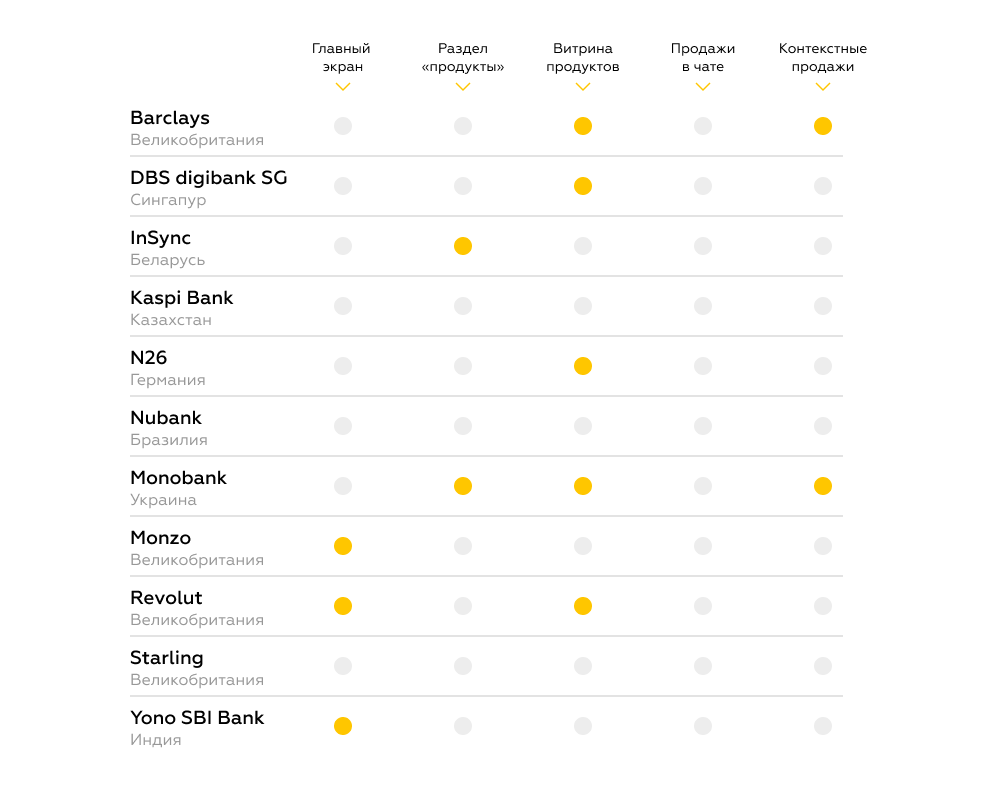Select Monobank dot in Контекстные продажи

click(x=823, y=486)
